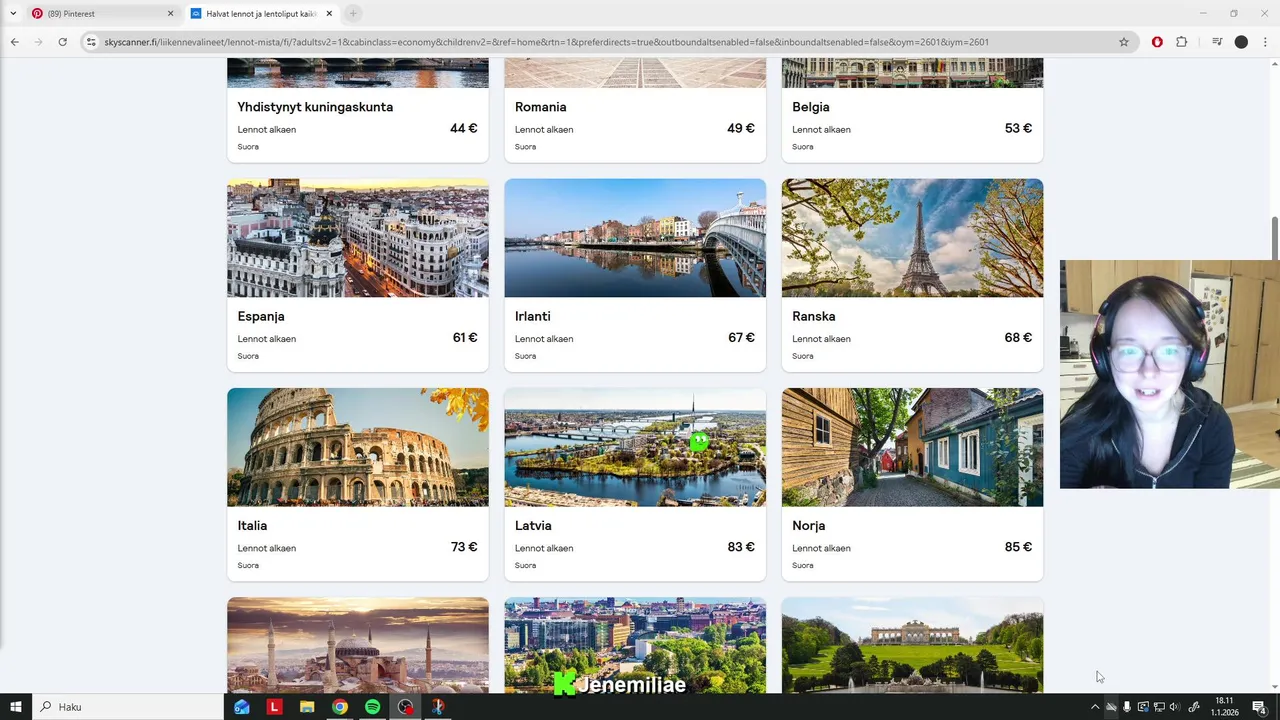Select the Latvia title text
1280x720 pixels.
tap(533, 525)
